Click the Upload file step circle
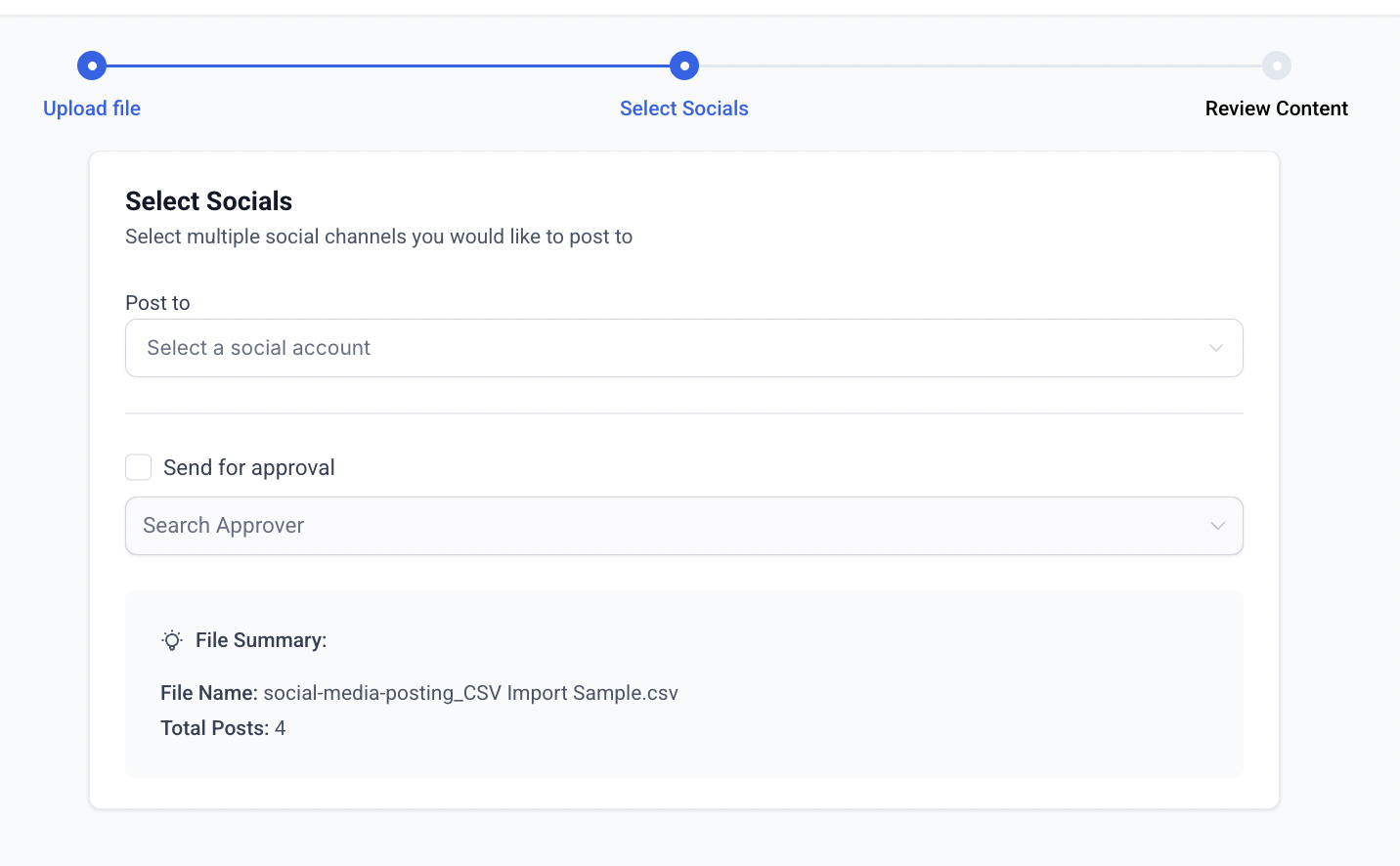 [x=92, y=66]
